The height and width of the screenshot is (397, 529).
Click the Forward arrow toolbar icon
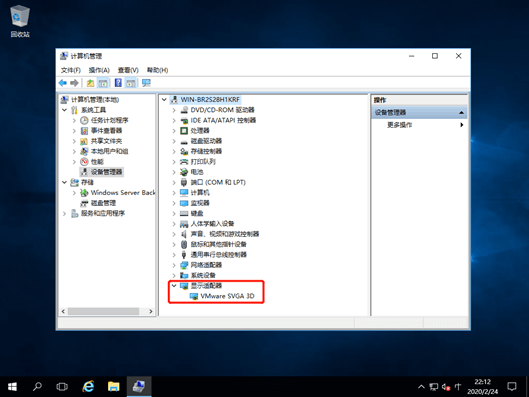[x=74, y=83]
